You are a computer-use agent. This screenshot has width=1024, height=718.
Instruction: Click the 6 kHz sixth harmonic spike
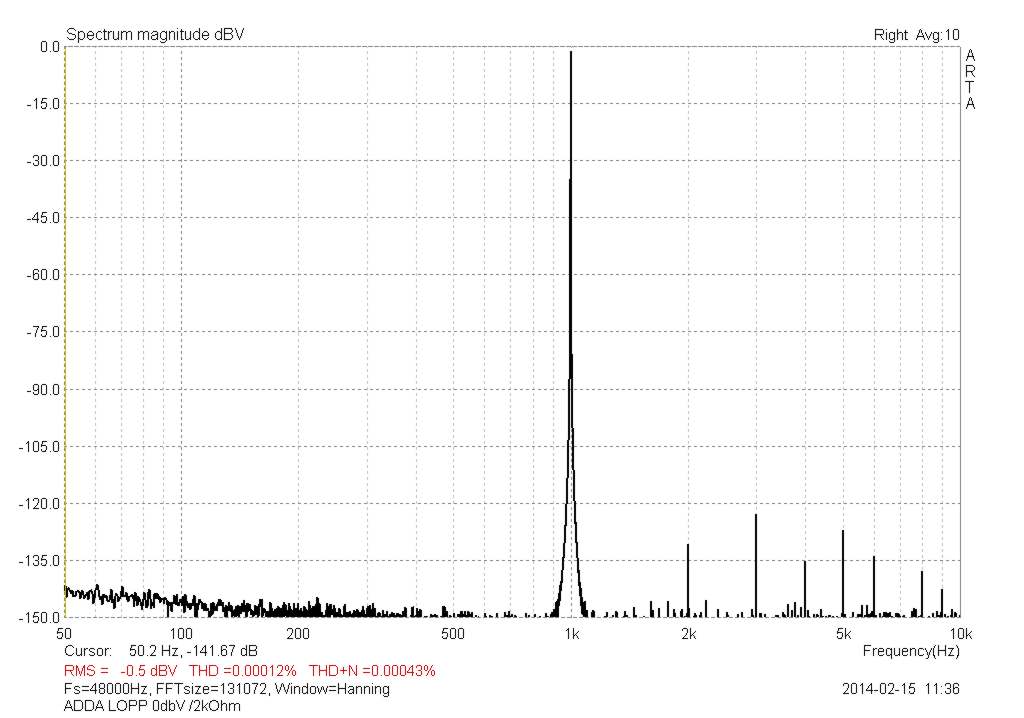[x=874, y=585]
